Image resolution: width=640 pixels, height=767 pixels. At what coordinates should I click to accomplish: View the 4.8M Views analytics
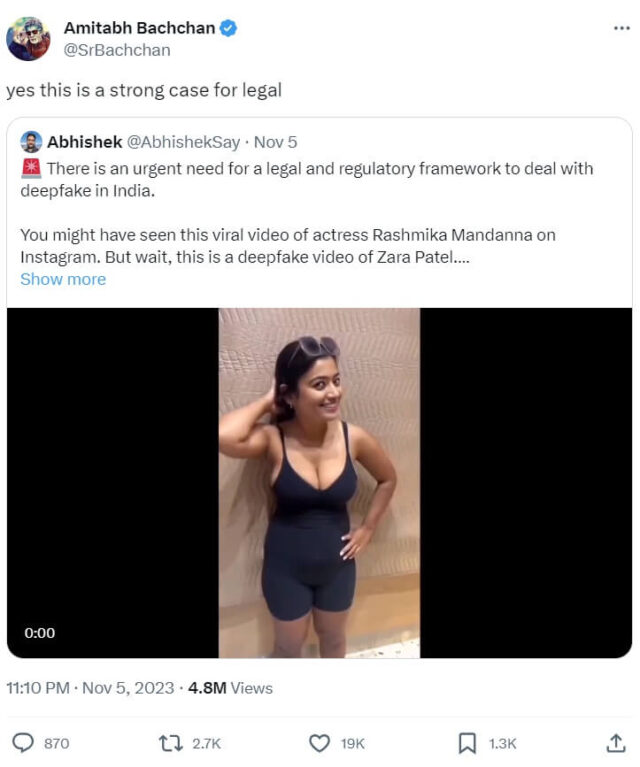[x=230, y=688]
